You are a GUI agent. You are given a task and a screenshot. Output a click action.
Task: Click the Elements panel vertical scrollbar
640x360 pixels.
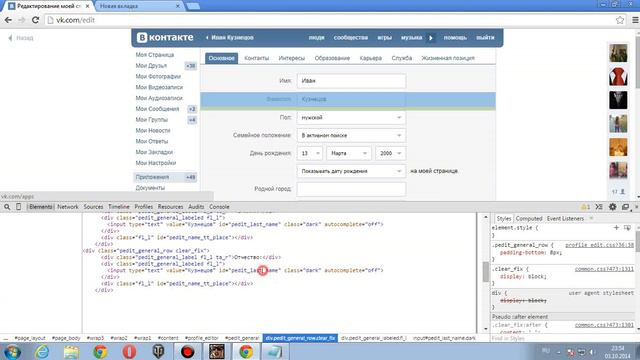[x=485, y=271]
